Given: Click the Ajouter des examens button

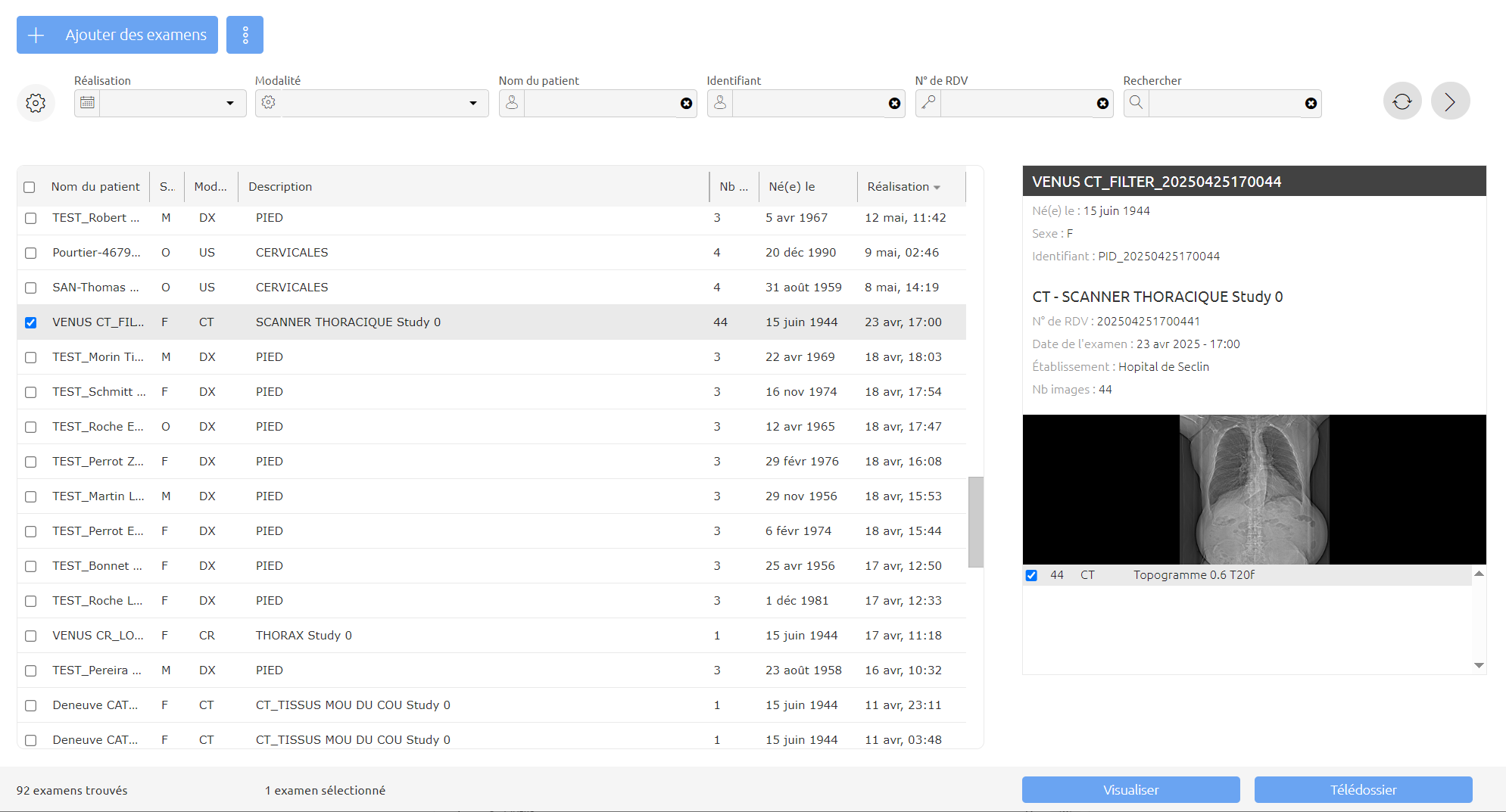Looking at the screenshot, I should pos(117,35).
